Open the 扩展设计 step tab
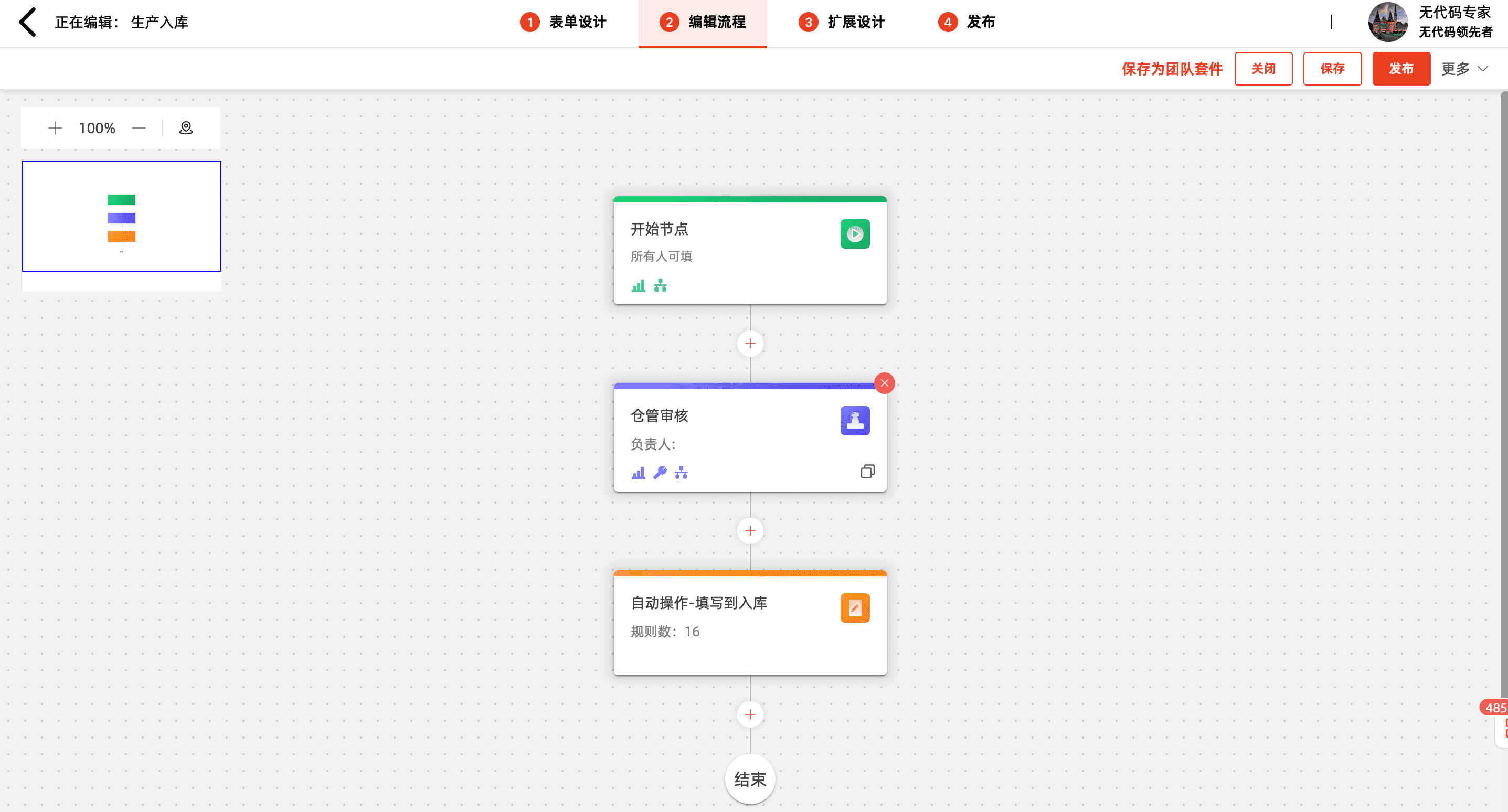Screen dimensions: 1508x812 tap(842, 22)
